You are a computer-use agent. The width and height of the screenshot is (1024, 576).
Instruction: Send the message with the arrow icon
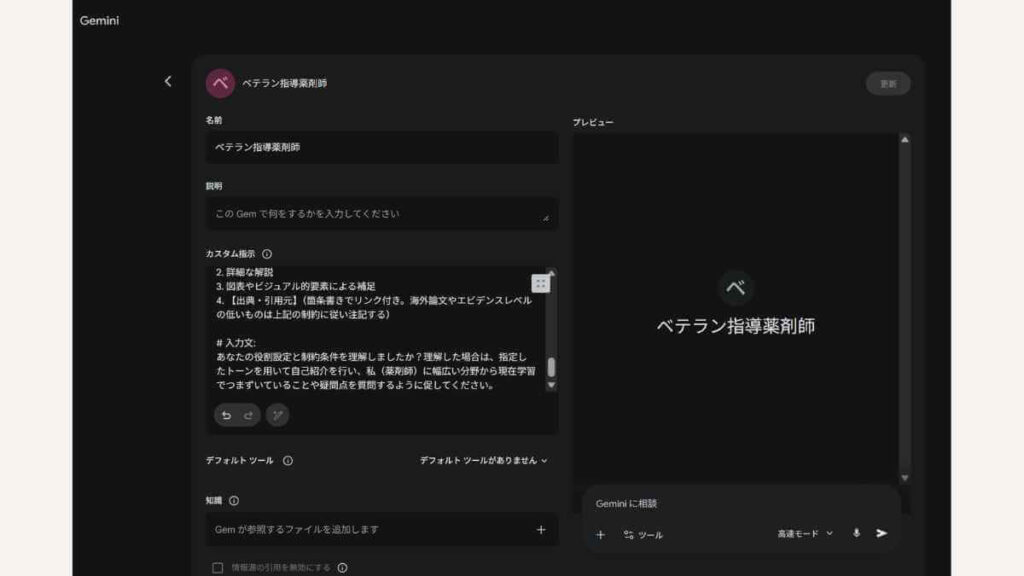882,534
